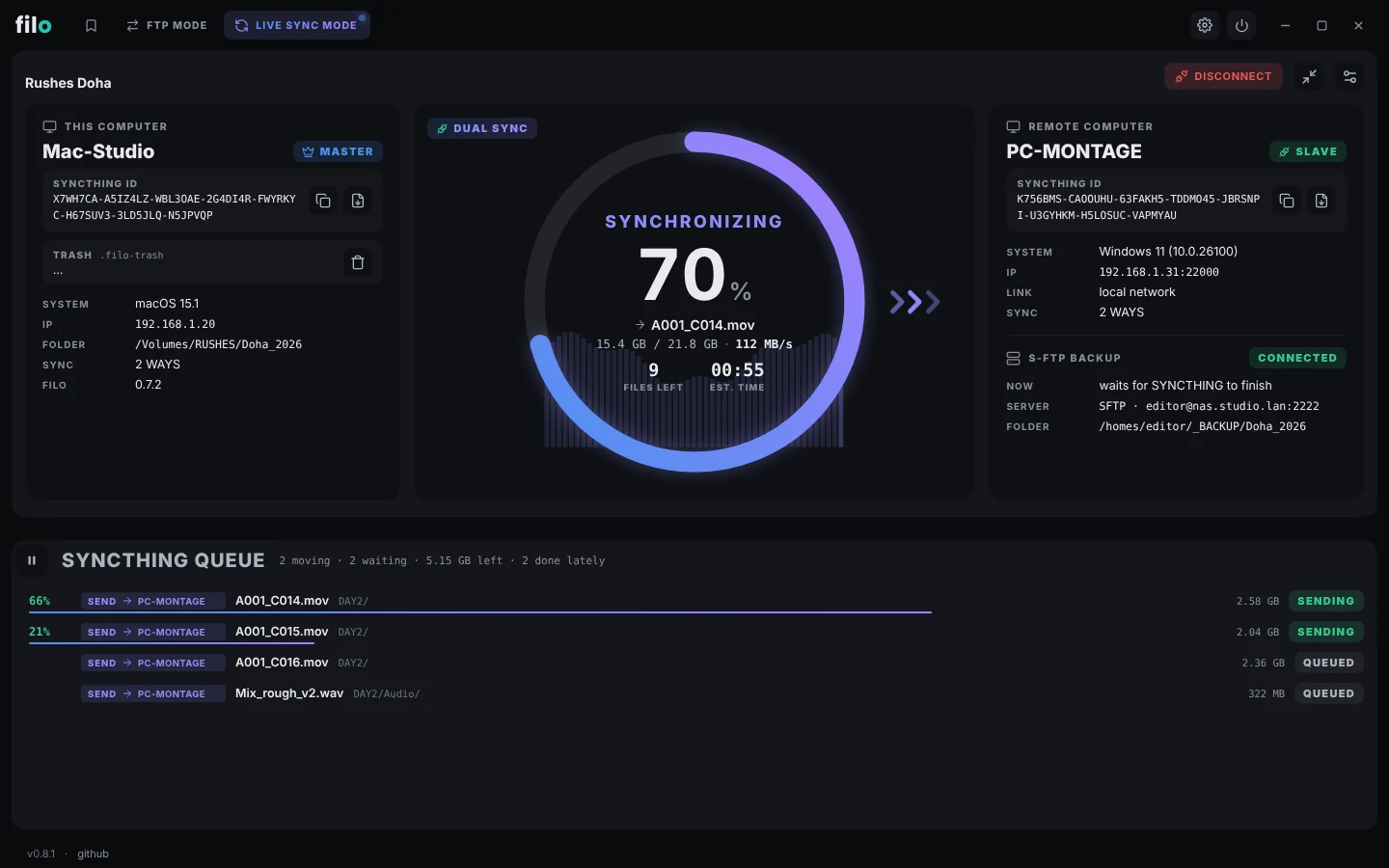Switch to FTP Mode tab
The image size is (1389, 868).
(167, 26)
